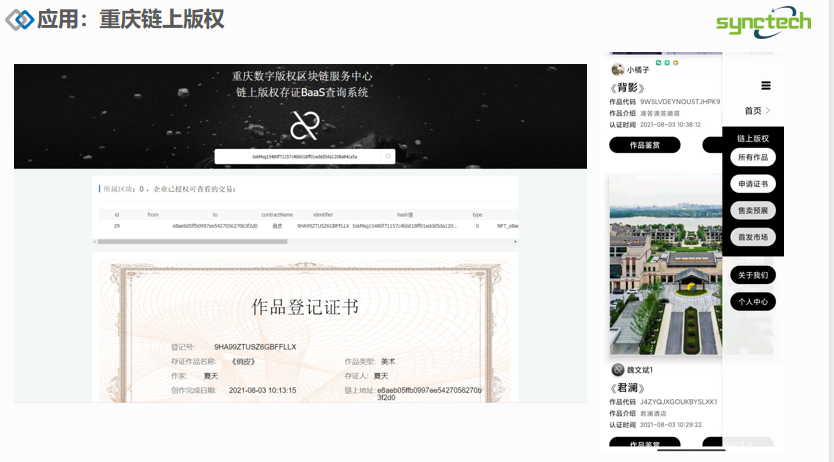The width and height of the screenshot is (834, 462).
Task: Click the first green badge icon beside 小橘子
Action: coord(658,63)
